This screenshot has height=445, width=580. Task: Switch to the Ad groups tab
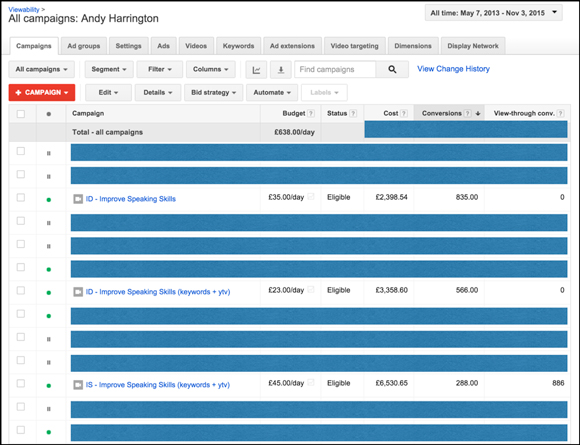[x=84, y=46]
